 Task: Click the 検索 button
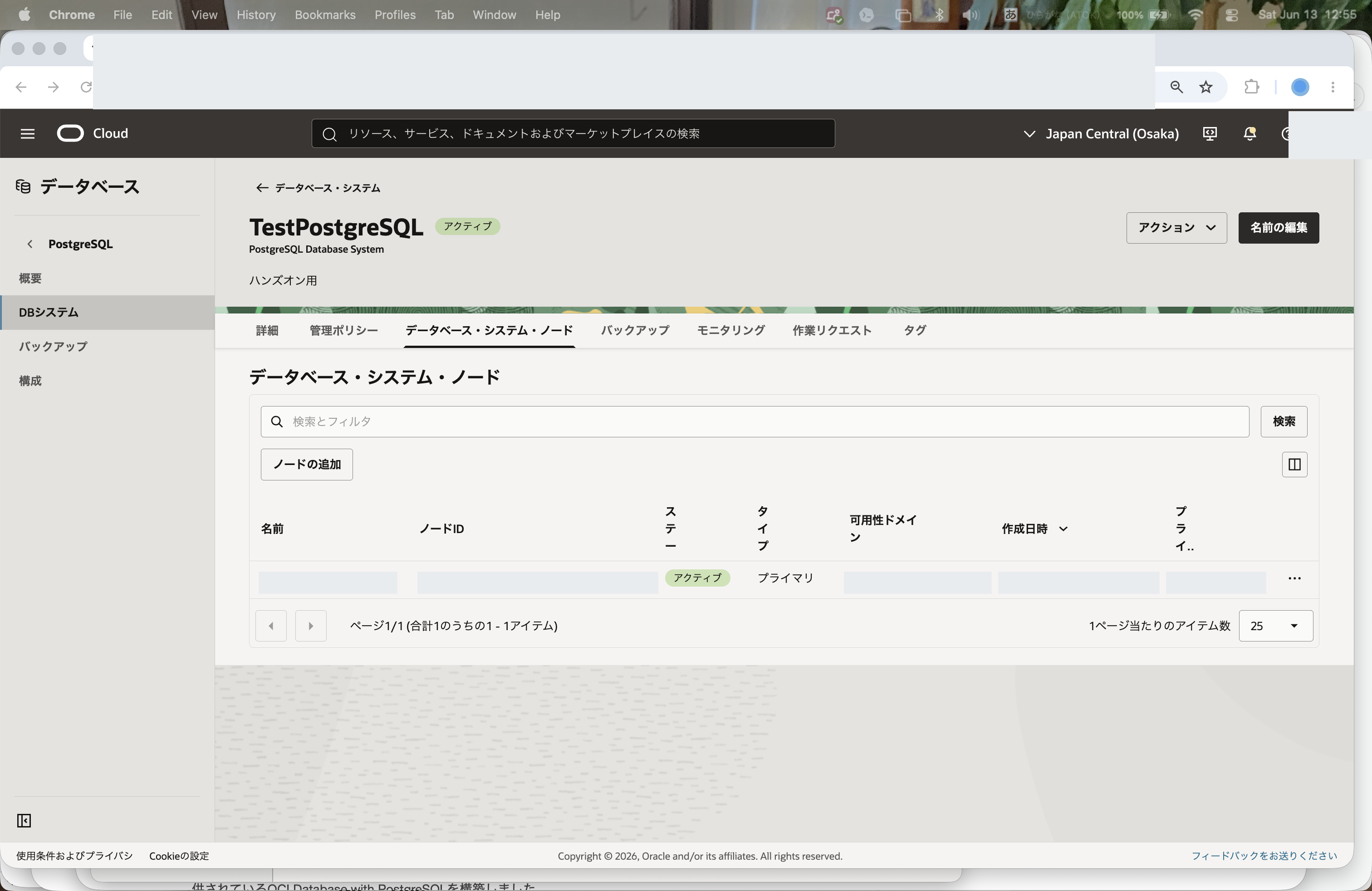pos(1284,422)
